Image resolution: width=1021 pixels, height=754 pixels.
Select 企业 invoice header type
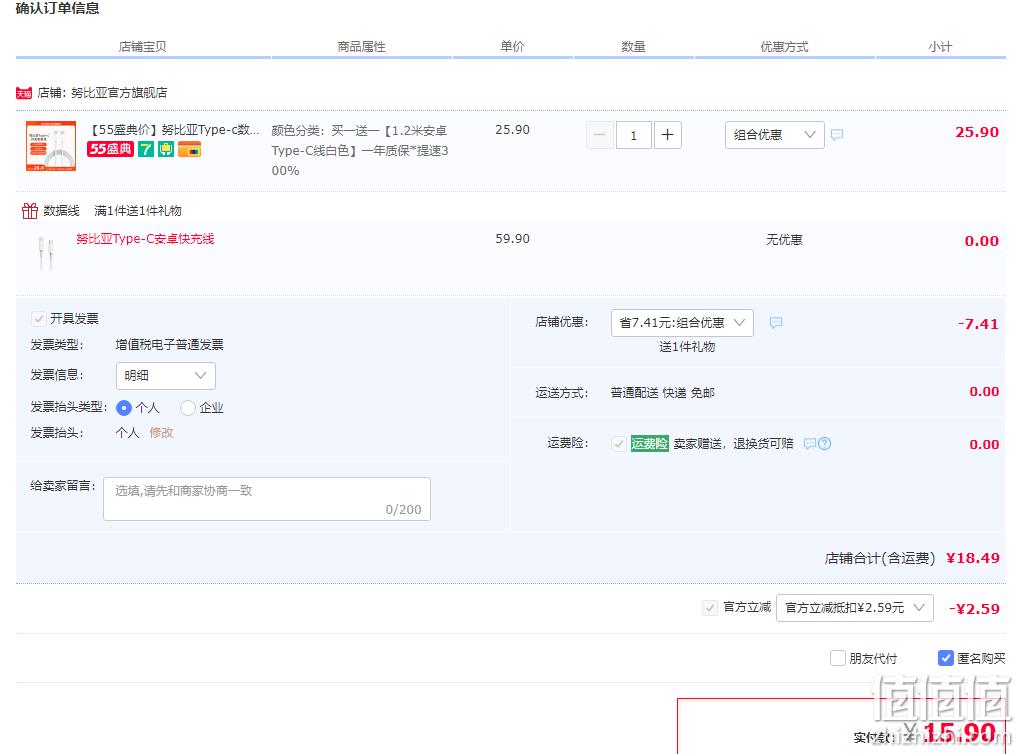pyautogui.click(x=188, y=408)
